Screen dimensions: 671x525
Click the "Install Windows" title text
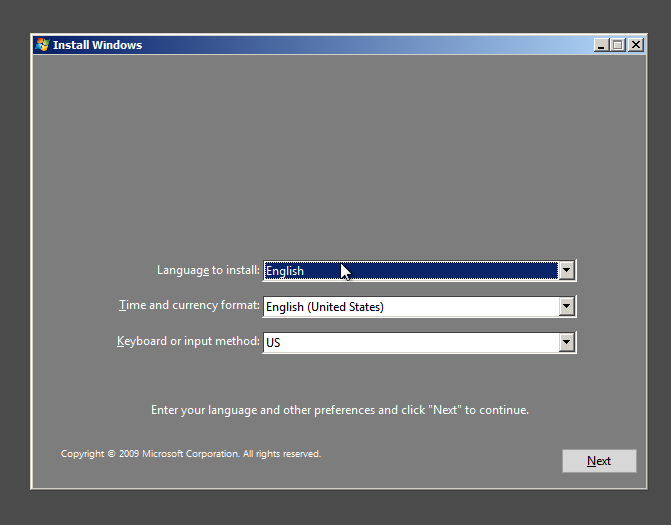[x=98, y=45]
